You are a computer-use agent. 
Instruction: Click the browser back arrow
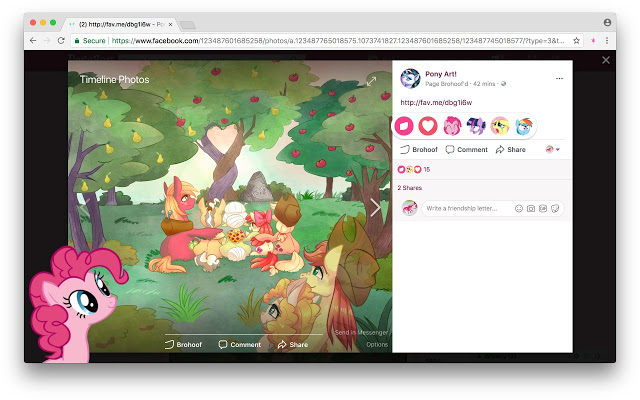[33, 40]
